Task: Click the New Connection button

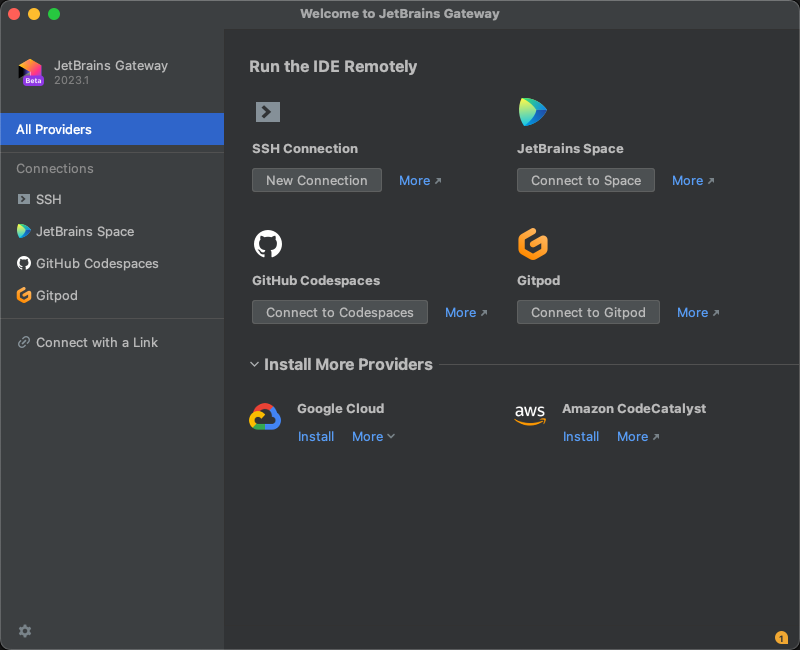Action: [x=317, y=180]
